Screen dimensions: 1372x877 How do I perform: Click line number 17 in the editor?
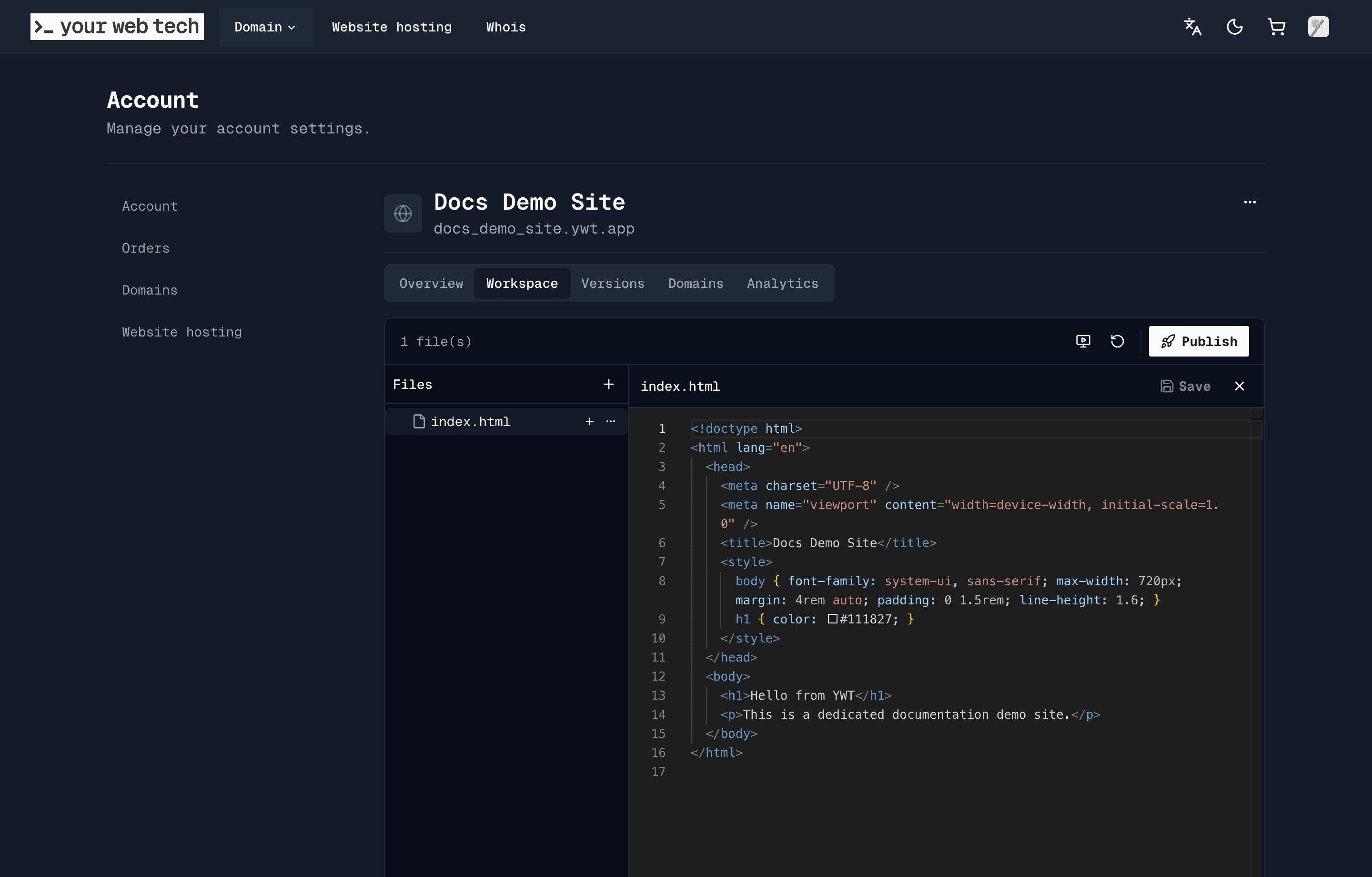click(x=658, y=772)
